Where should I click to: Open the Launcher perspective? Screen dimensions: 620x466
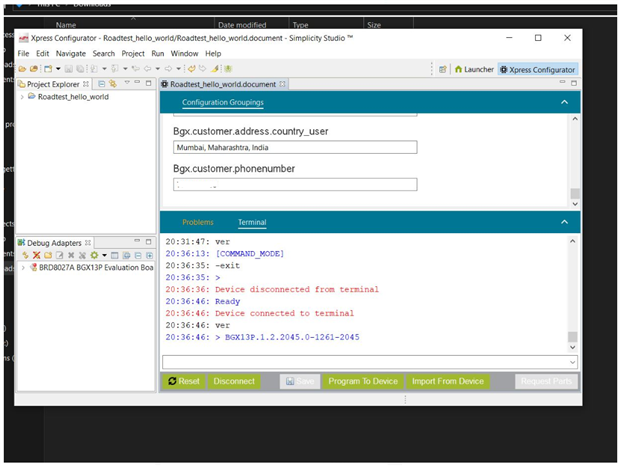coord(474,69)
